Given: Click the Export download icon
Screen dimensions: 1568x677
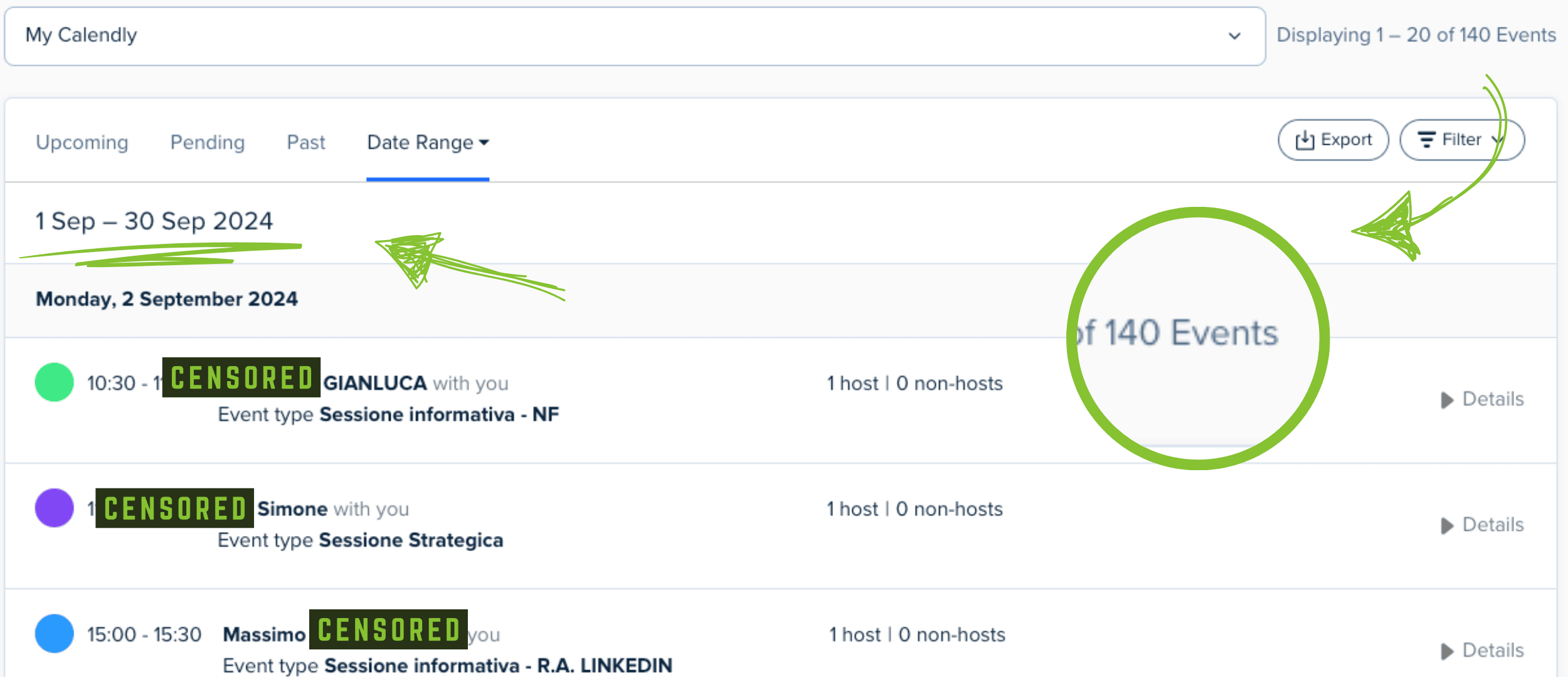Looking at the screenshot, I should (x=1305, y=140).
